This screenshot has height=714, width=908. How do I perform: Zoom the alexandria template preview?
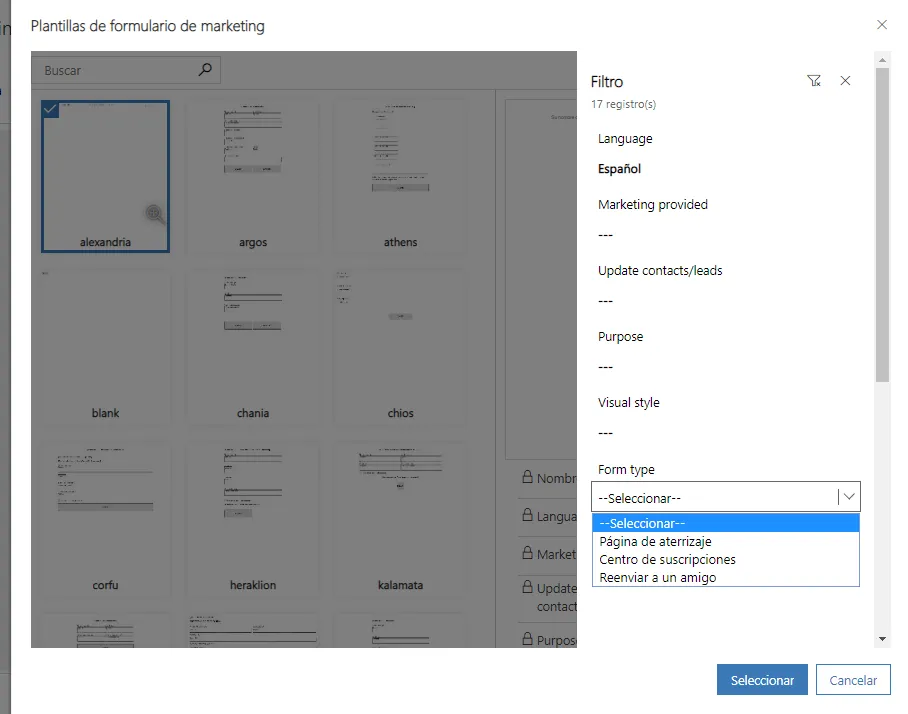[154, 214]
